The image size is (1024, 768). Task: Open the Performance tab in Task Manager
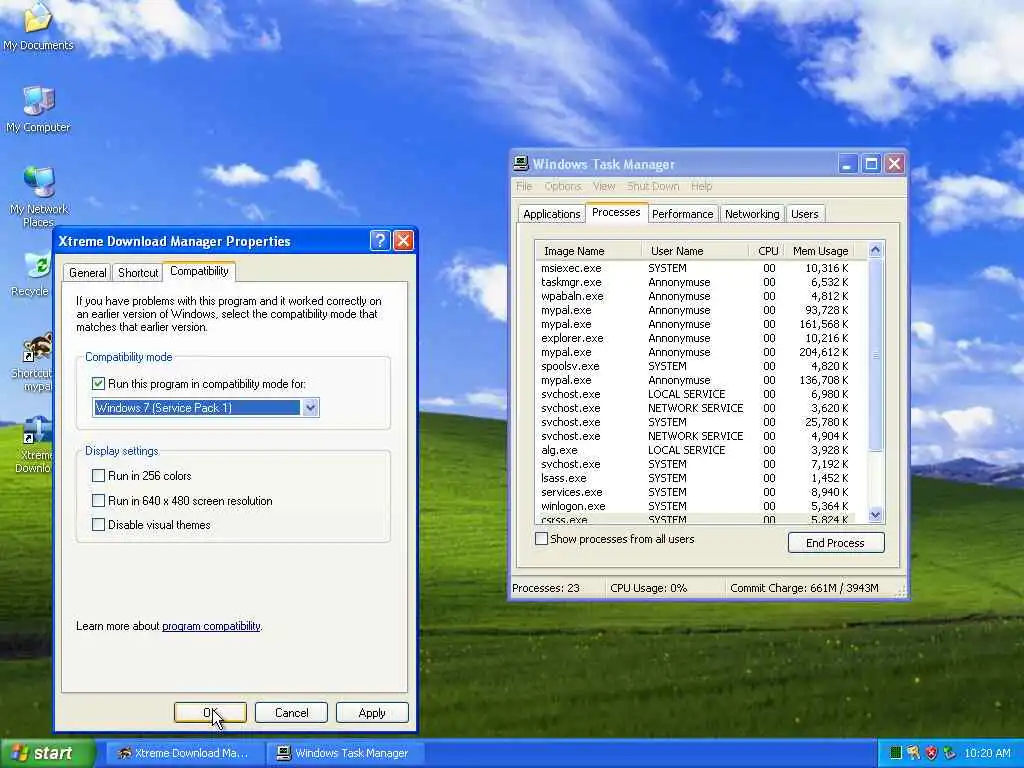coord(682,214)
